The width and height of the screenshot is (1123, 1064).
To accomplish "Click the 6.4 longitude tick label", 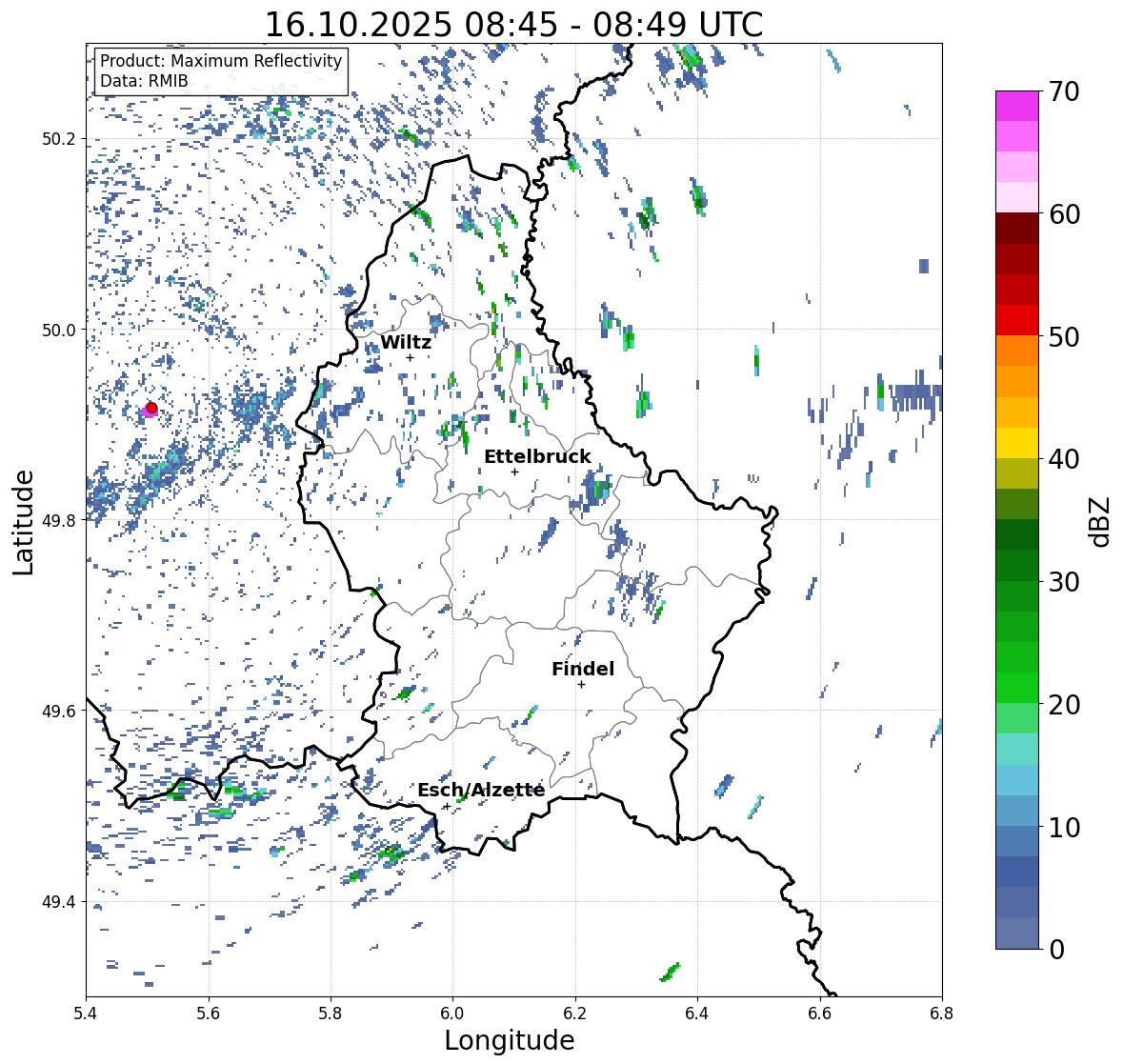I will (697, 1014).
